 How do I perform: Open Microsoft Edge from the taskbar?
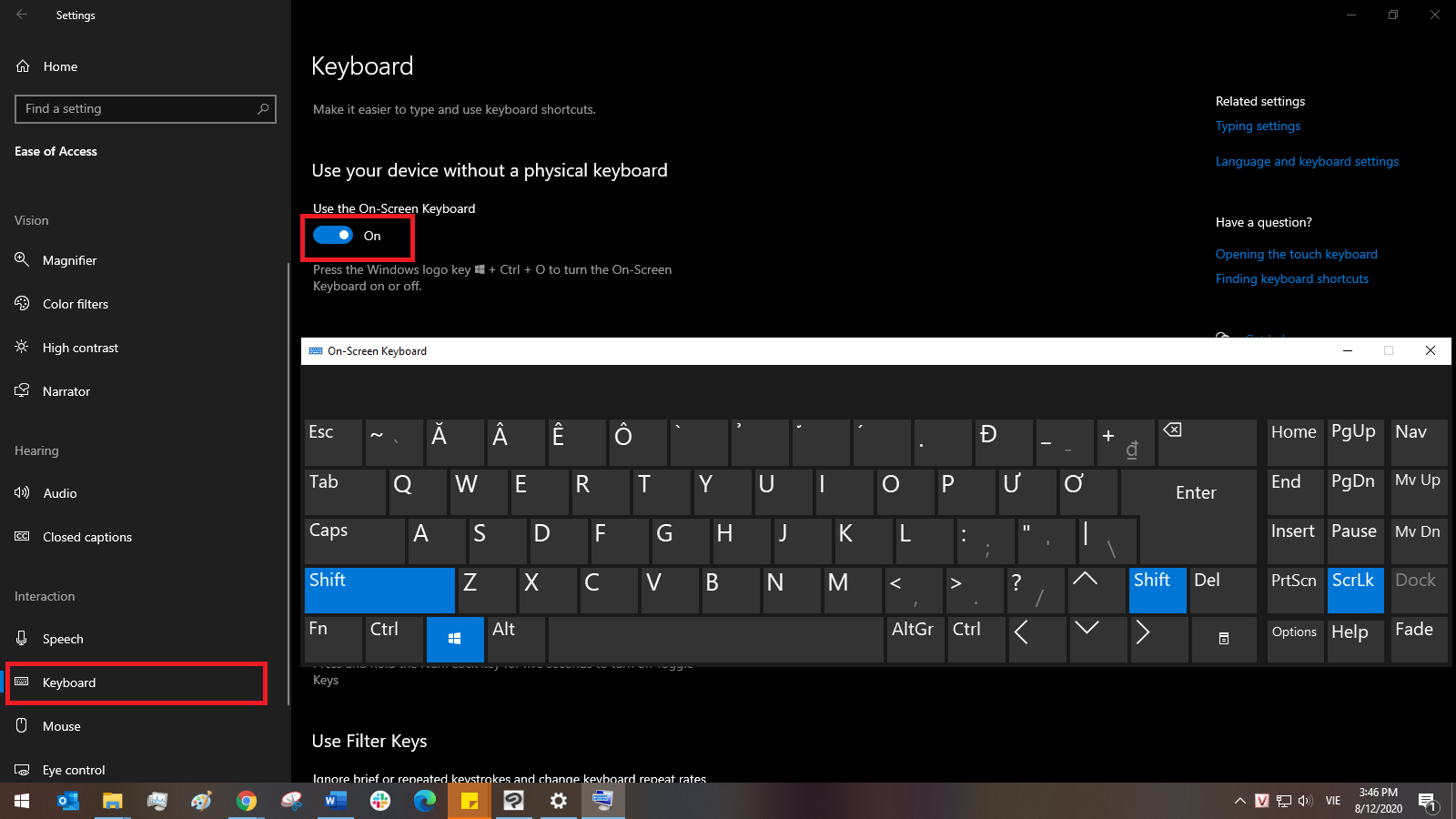425,801
